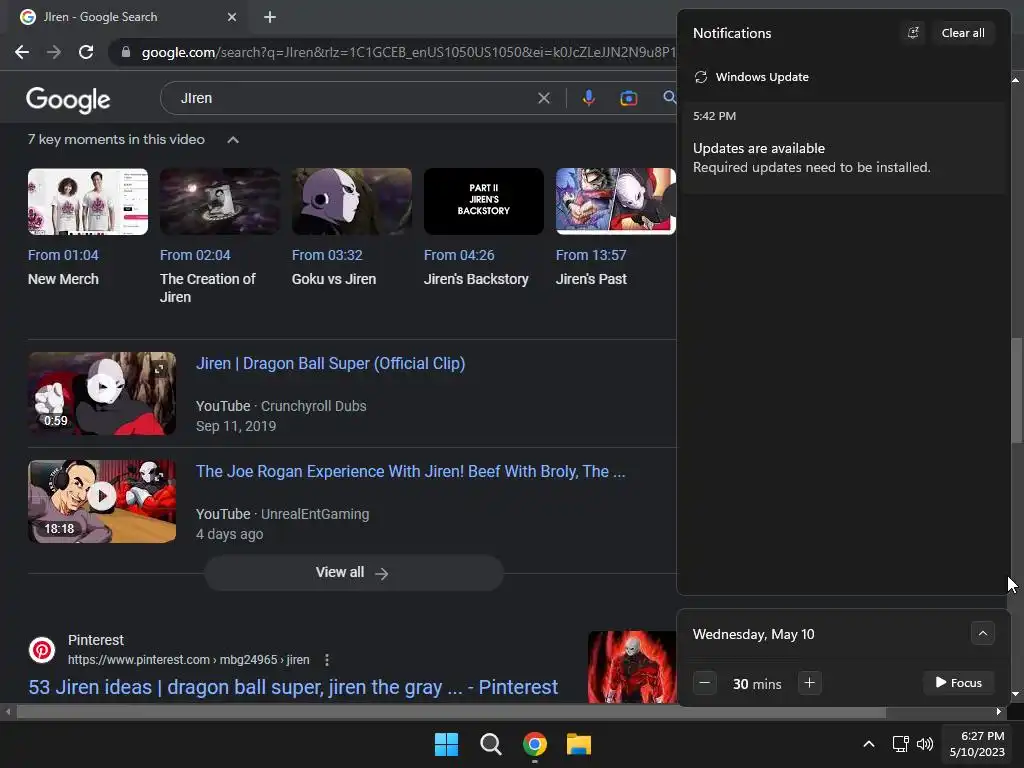Click the From 13:57 timestamp link
1024x768 pixels.
[591, 255]
